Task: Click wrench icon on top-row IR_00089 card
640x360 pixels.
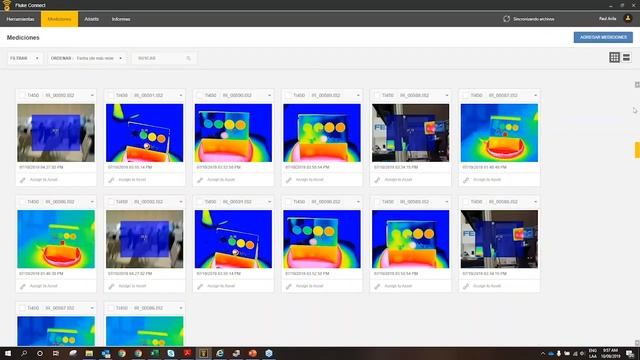Action: pyautogui.click(x=289, y=180)
